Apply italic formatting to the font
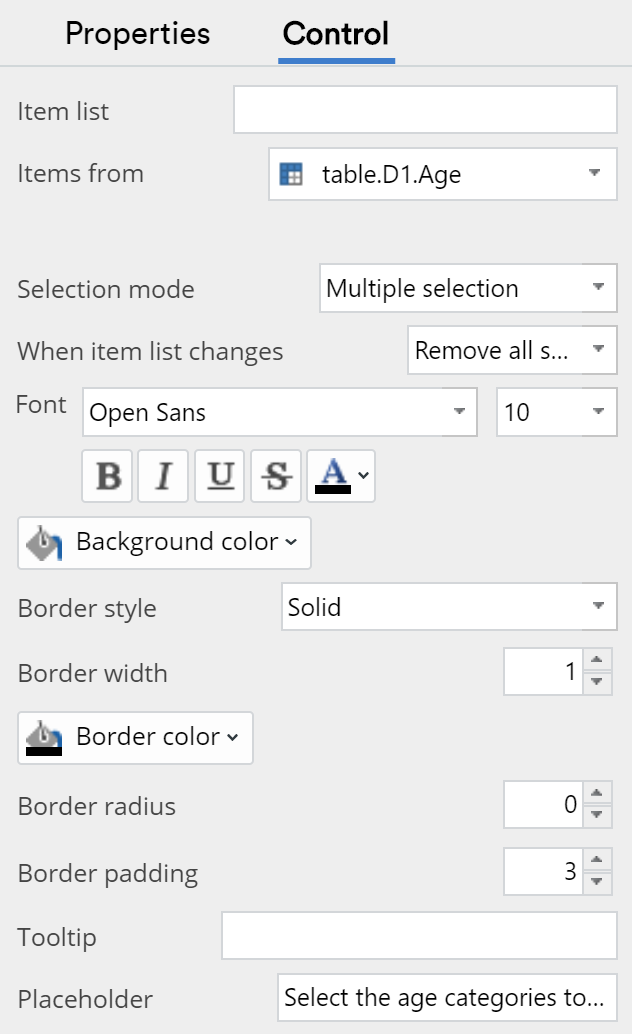 click(x=163, y=475)
